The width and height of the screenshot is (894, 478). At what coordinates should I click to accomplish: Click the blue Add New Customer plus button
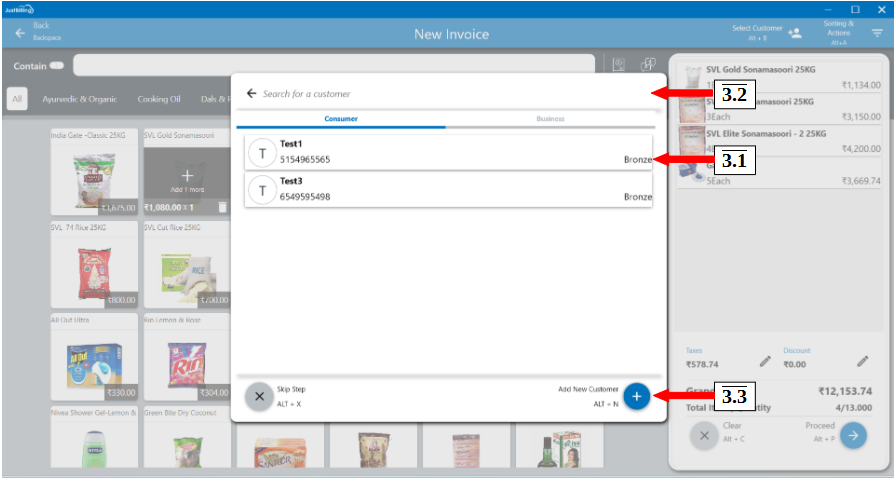(x=635, y=397)
